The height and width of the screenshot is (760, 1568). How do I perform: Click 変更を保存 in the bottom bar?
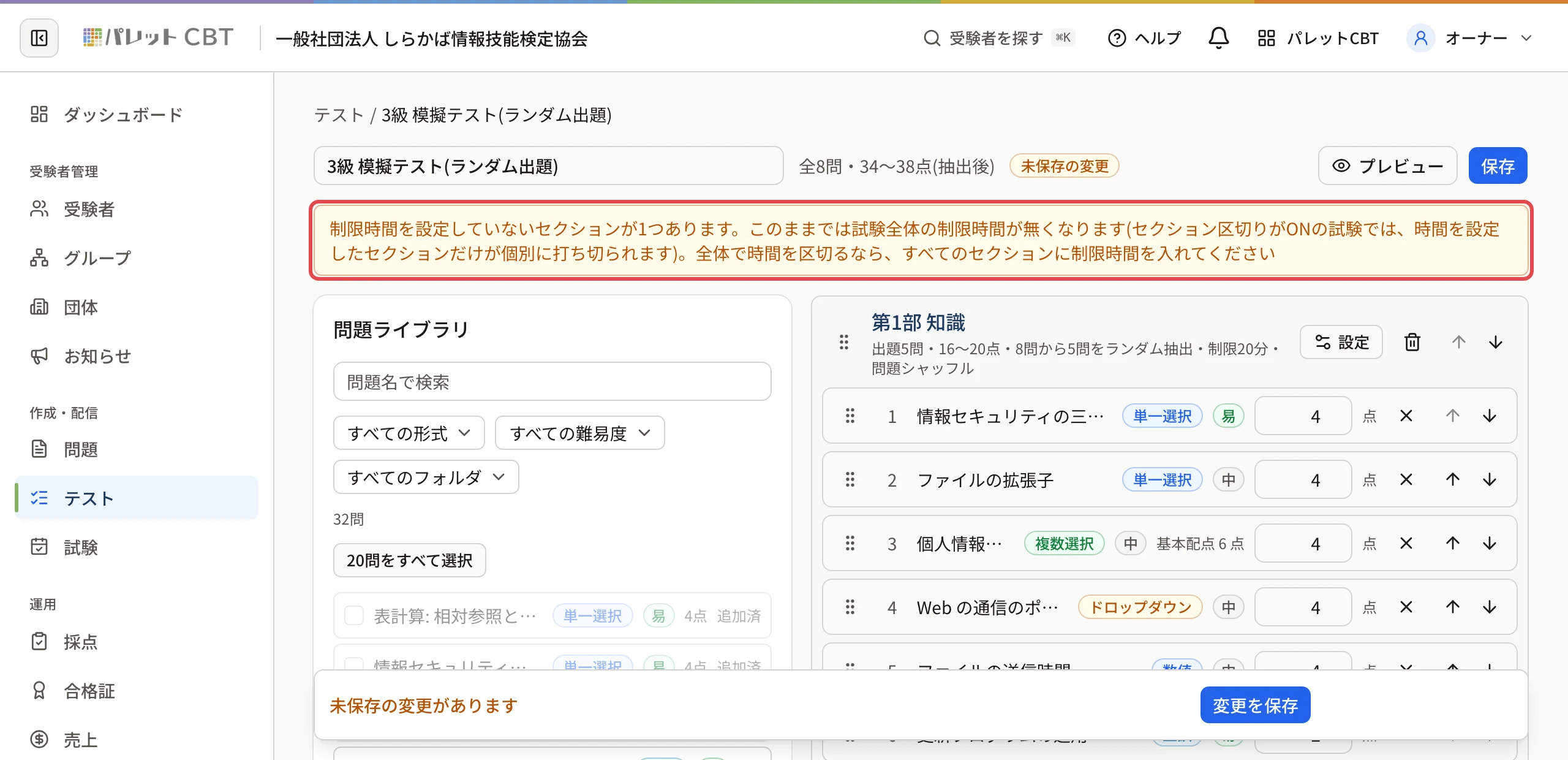click(x=1255, y=705)
